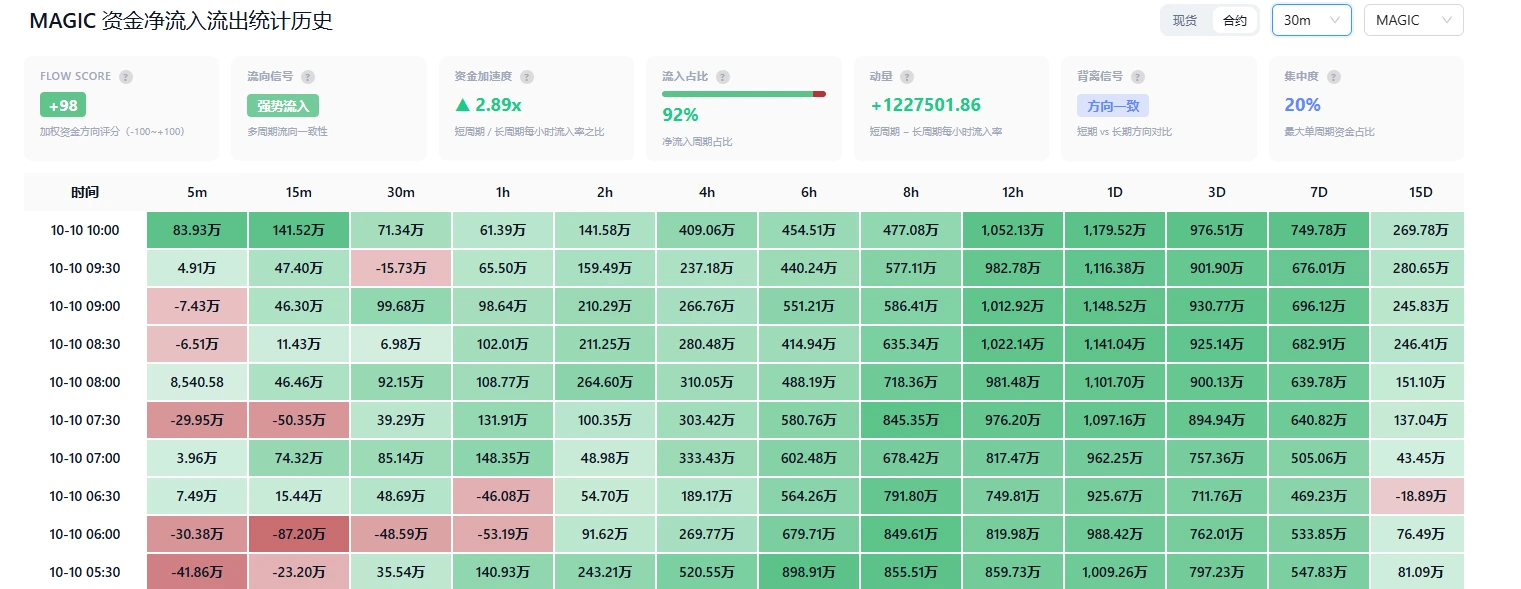This screenshot has height=589, width=1521.
Task: Click the 2.89x acceleration value
Action: [x=487, y=105]
